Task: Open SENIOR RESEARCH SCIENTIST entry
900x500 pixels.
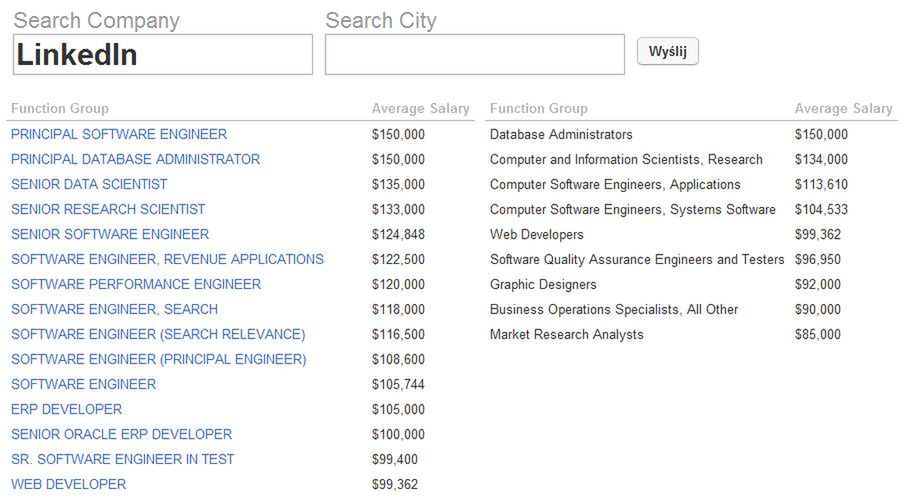Action: 108,209
